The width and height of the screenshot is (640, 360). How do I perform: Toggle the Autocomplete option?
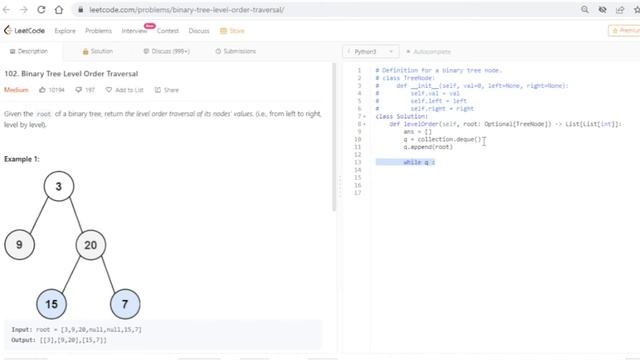[x=428, y=52]
